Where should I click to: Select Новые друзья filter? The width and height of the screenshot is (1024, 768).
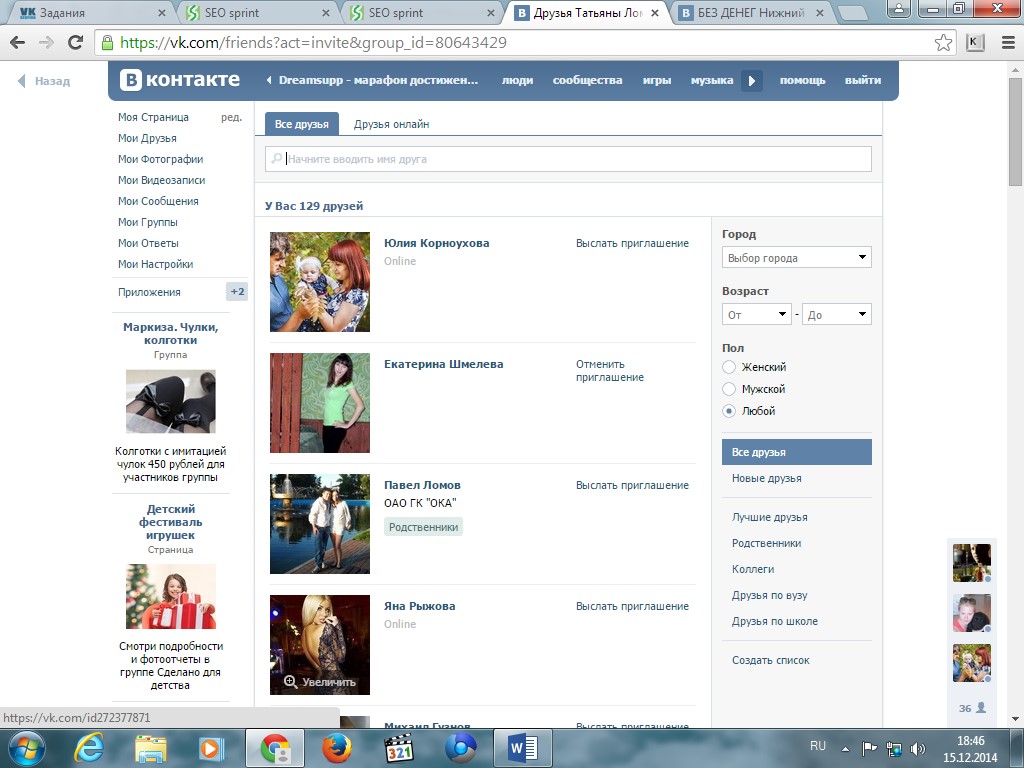tap(767, 478)
